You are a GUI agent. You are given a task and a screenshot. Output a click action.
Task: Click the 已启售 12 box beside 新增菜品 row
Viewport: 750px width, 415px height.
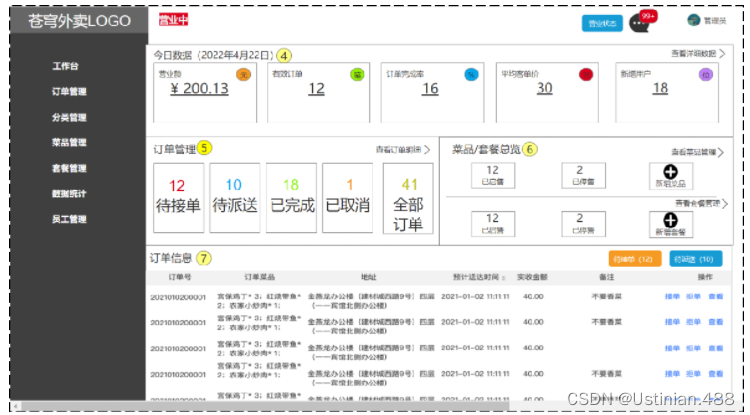click(493, 175)
